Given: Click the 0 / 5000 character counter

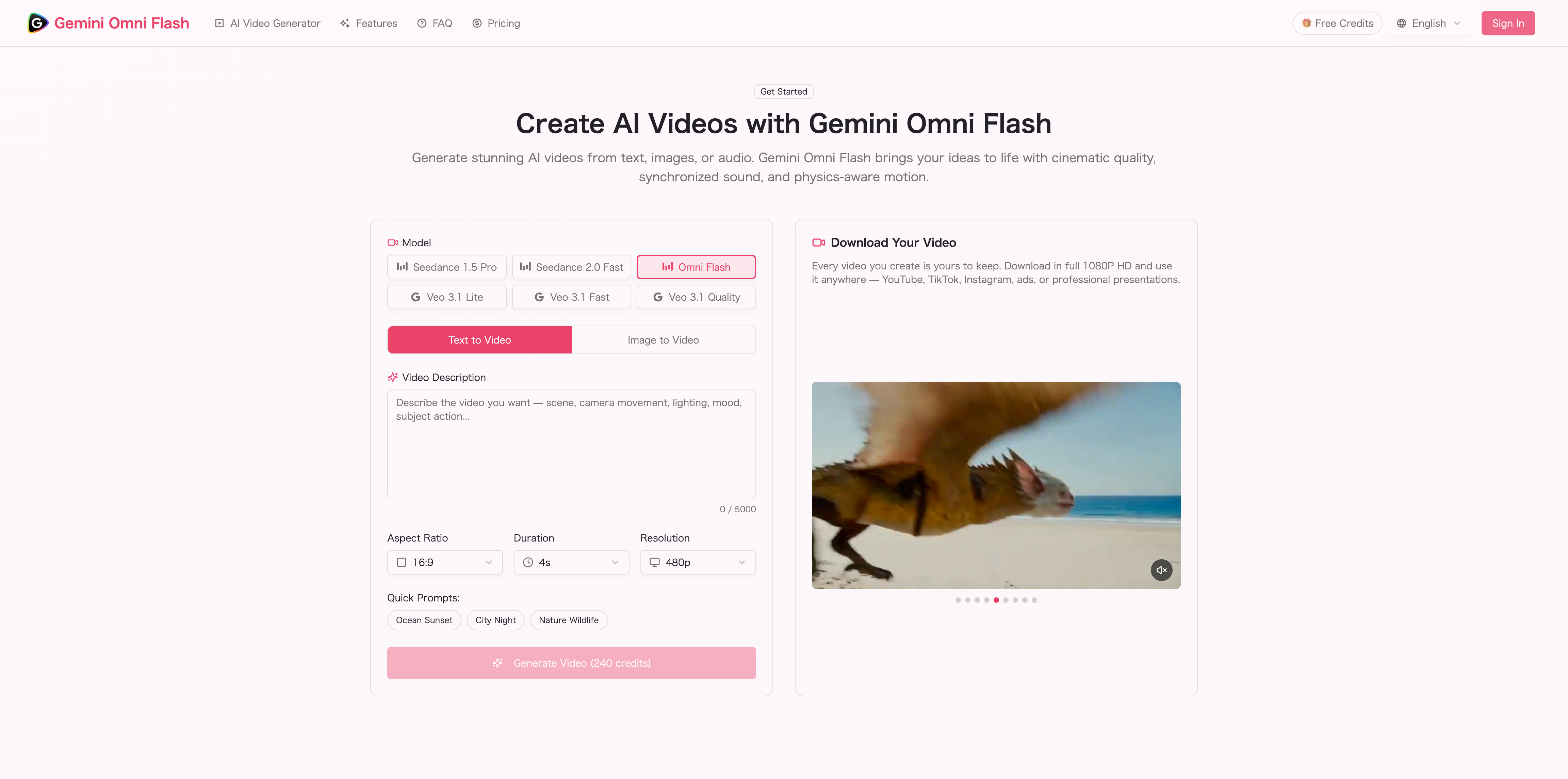Looking at the screenshot, I should (738, 509).
